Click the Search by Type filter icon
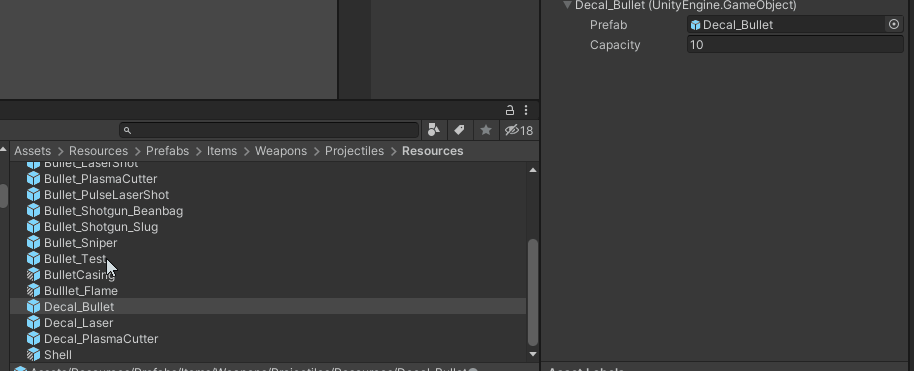The height and width of the screenshot is (371, 914). [434, 130]
